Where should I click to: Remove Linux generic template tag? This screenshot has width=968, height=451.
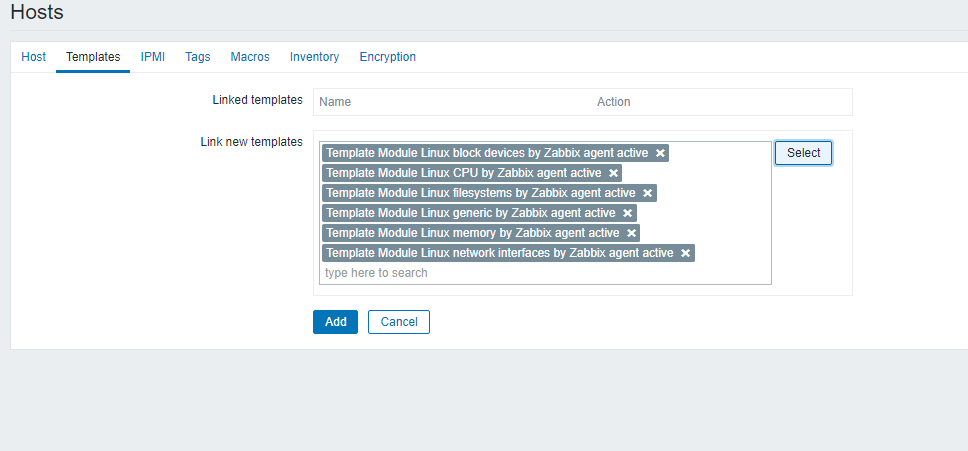627,213
